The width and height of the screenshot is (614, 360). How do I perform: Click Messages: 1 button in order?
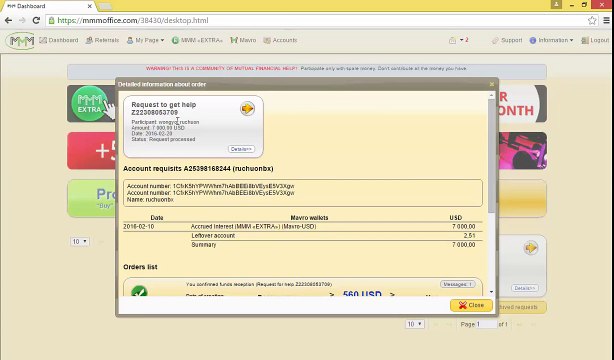tap(458, 284)
